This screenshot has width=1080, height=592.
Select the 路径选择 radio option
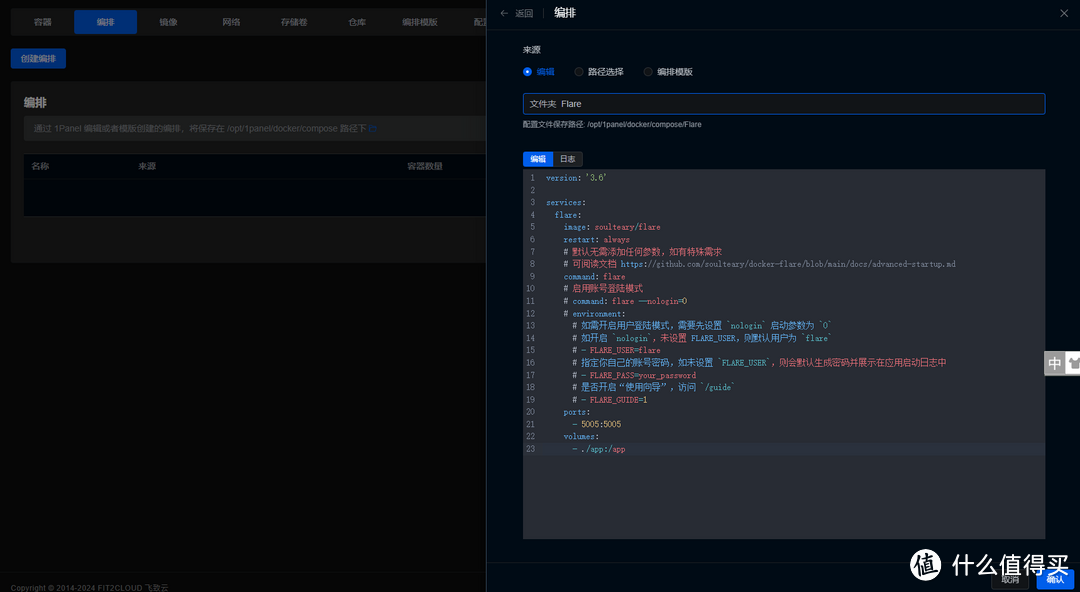pos(579,72)
